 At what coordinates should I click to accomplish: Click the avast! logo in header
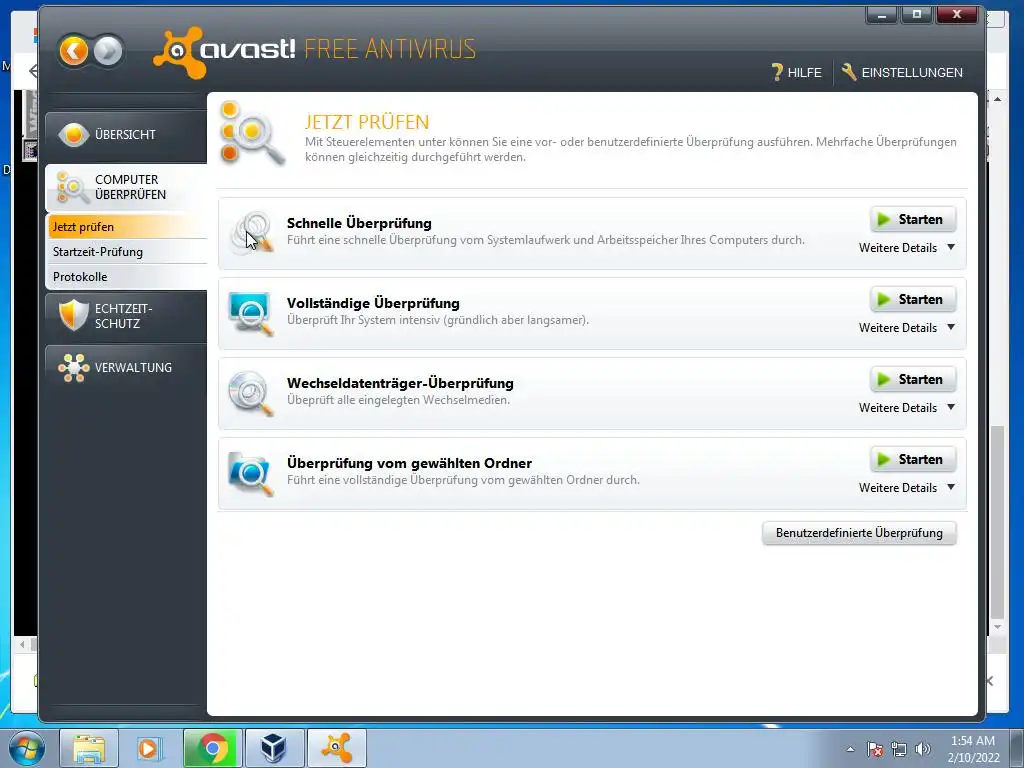(x=224, y=51)
